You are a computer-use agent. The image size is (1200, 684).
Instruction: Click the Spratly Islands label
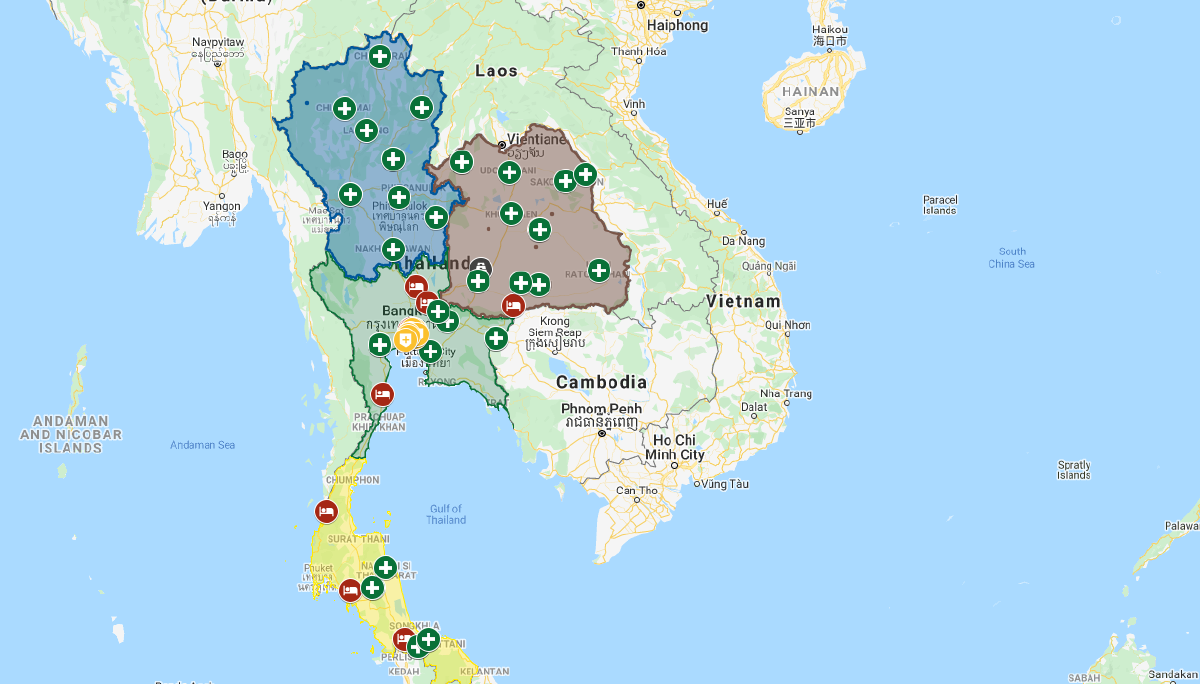coord(1074,470)
